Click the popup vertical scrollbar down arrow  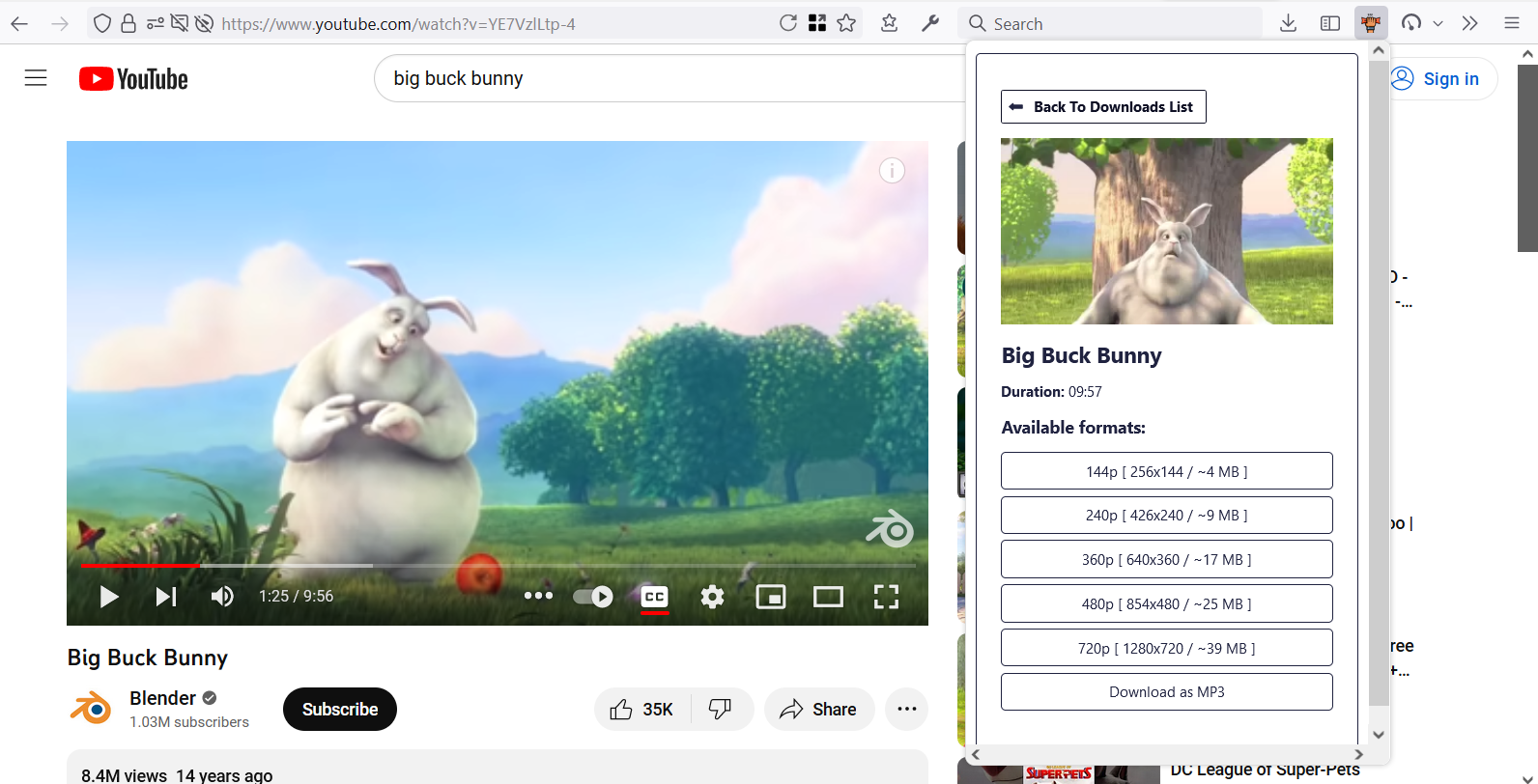[x=1379, y=735]
